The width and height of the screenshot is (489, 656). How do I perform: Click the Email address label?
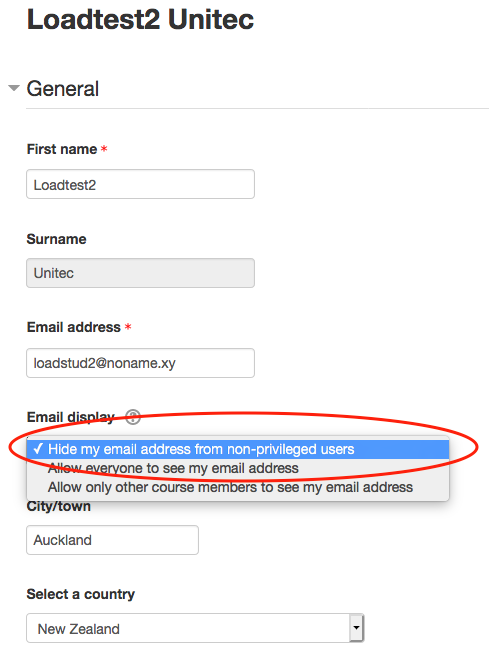tap(74, 327)
